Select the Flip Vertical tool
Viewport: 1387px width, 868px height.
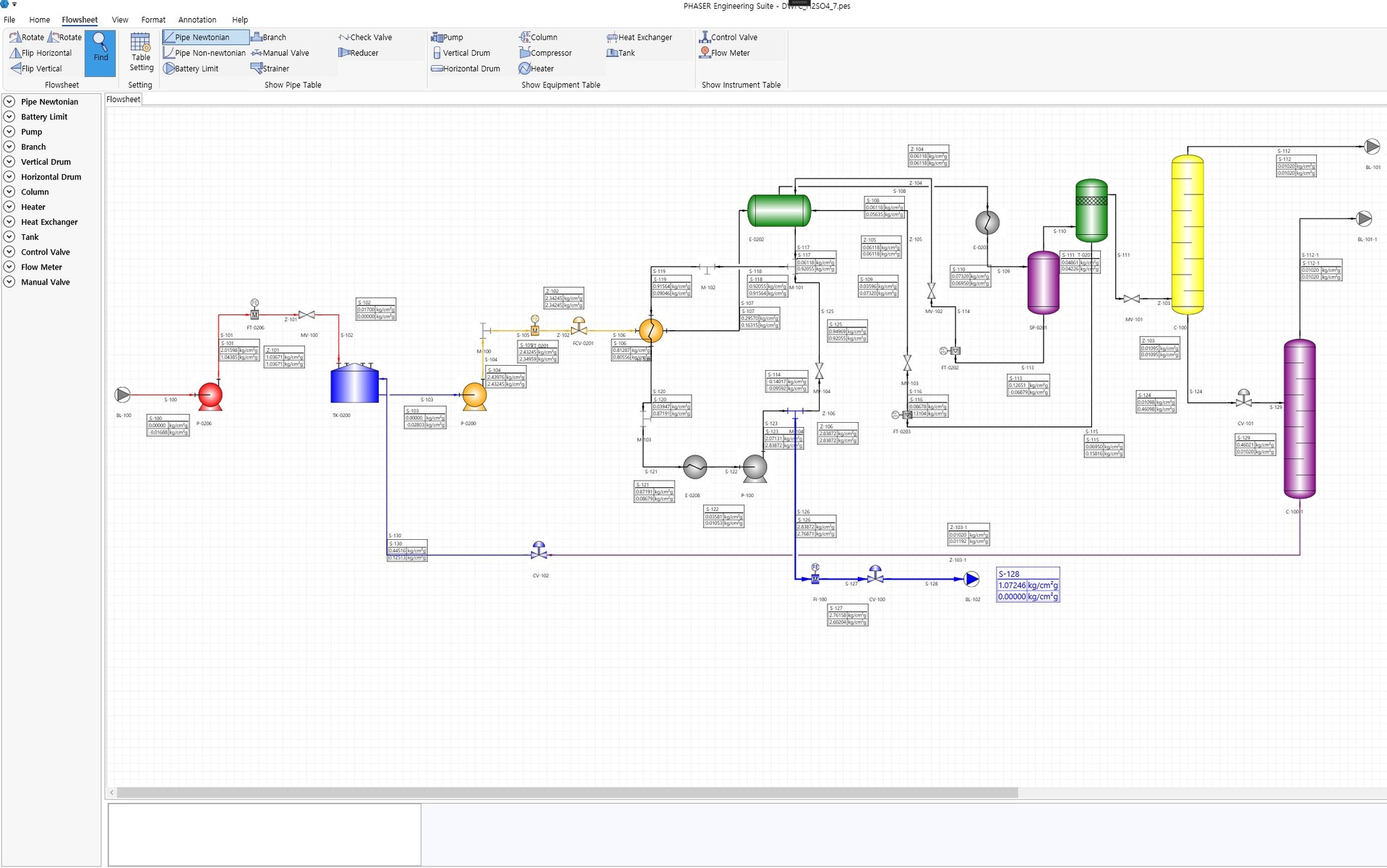36,69
